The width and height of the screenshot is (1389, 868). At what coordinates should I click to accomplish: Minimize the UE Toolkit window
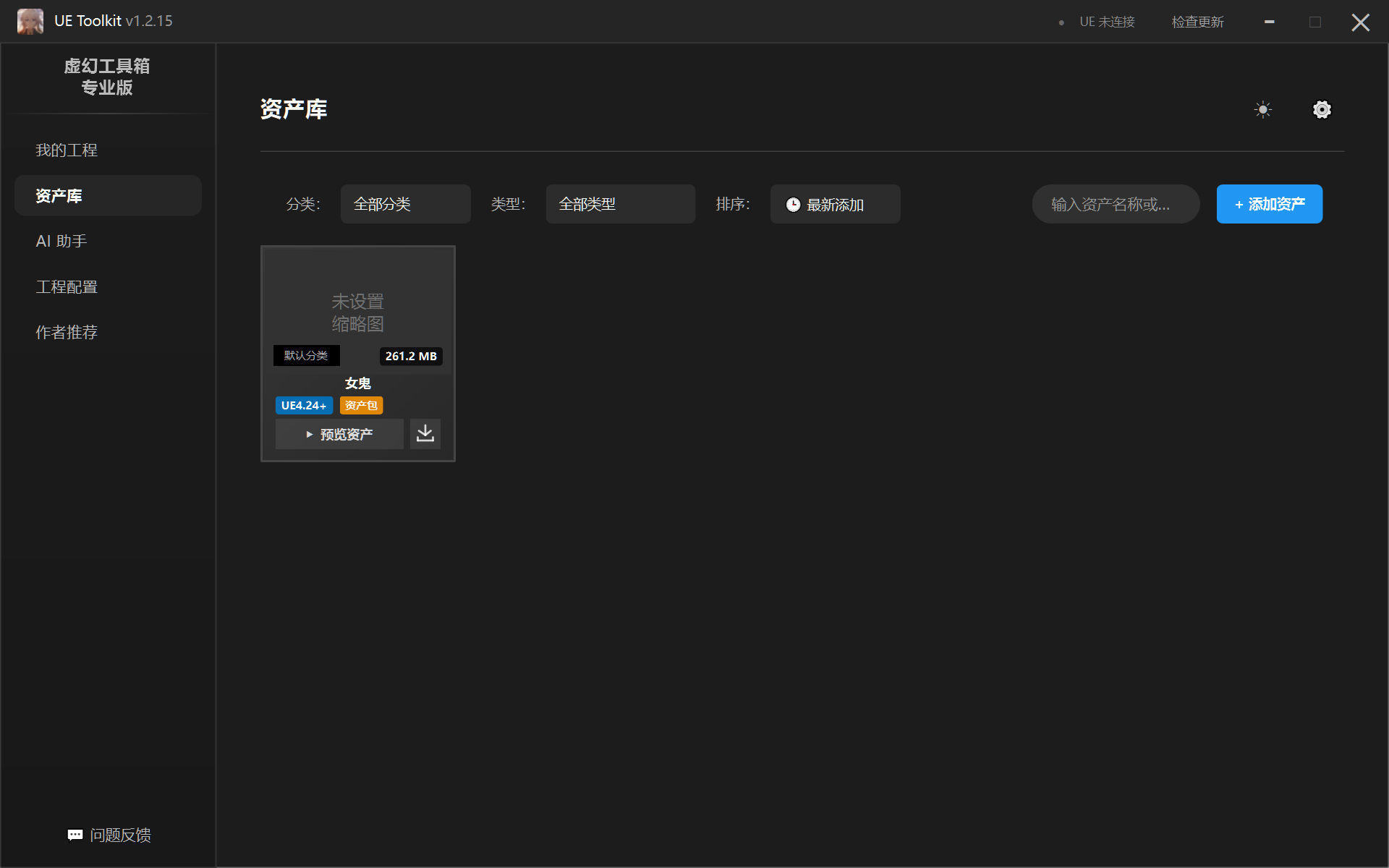1269,22
